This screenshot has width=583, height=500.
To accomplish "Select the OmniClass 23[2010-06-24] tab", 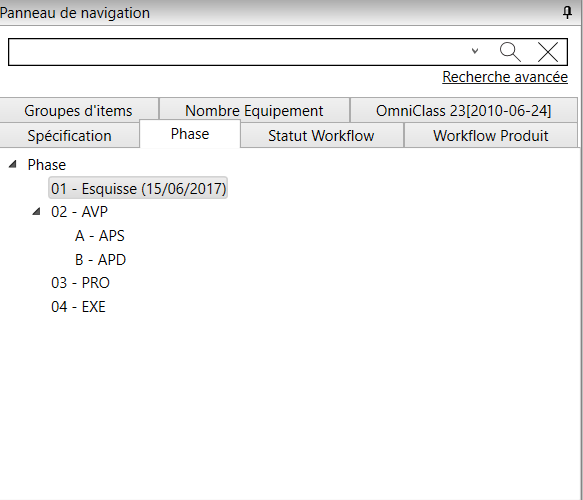I will pyautogui.click(x=464, y=110).
